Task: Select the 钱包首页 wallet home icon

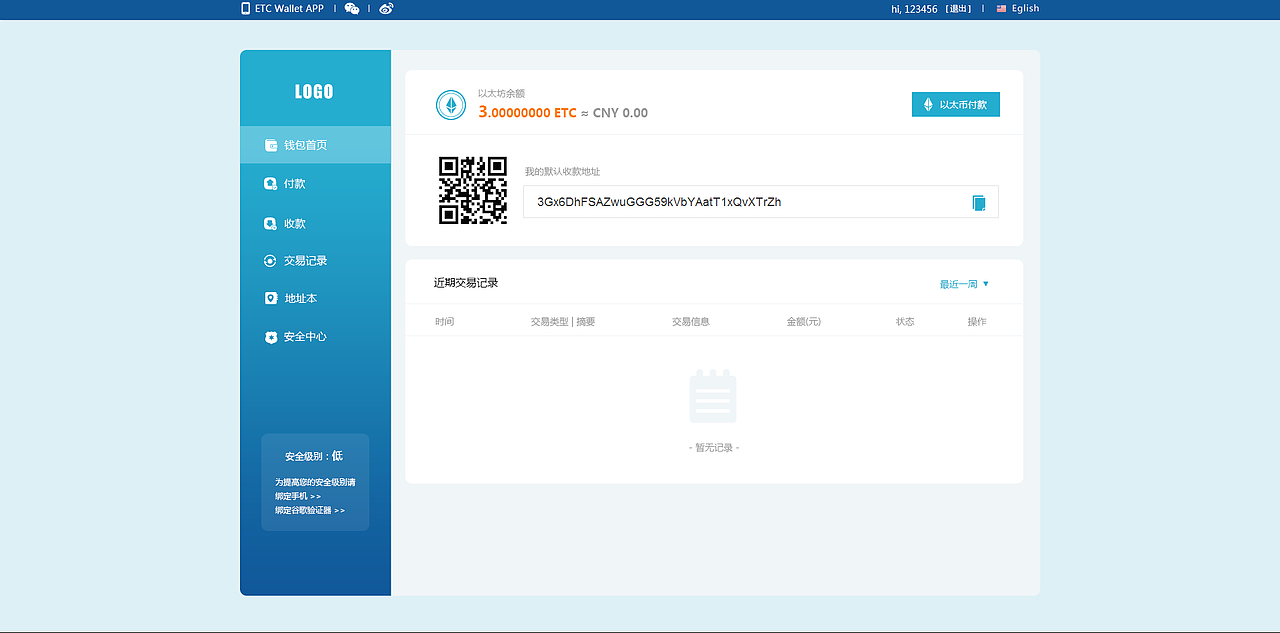Action: (x=270, y=144)
